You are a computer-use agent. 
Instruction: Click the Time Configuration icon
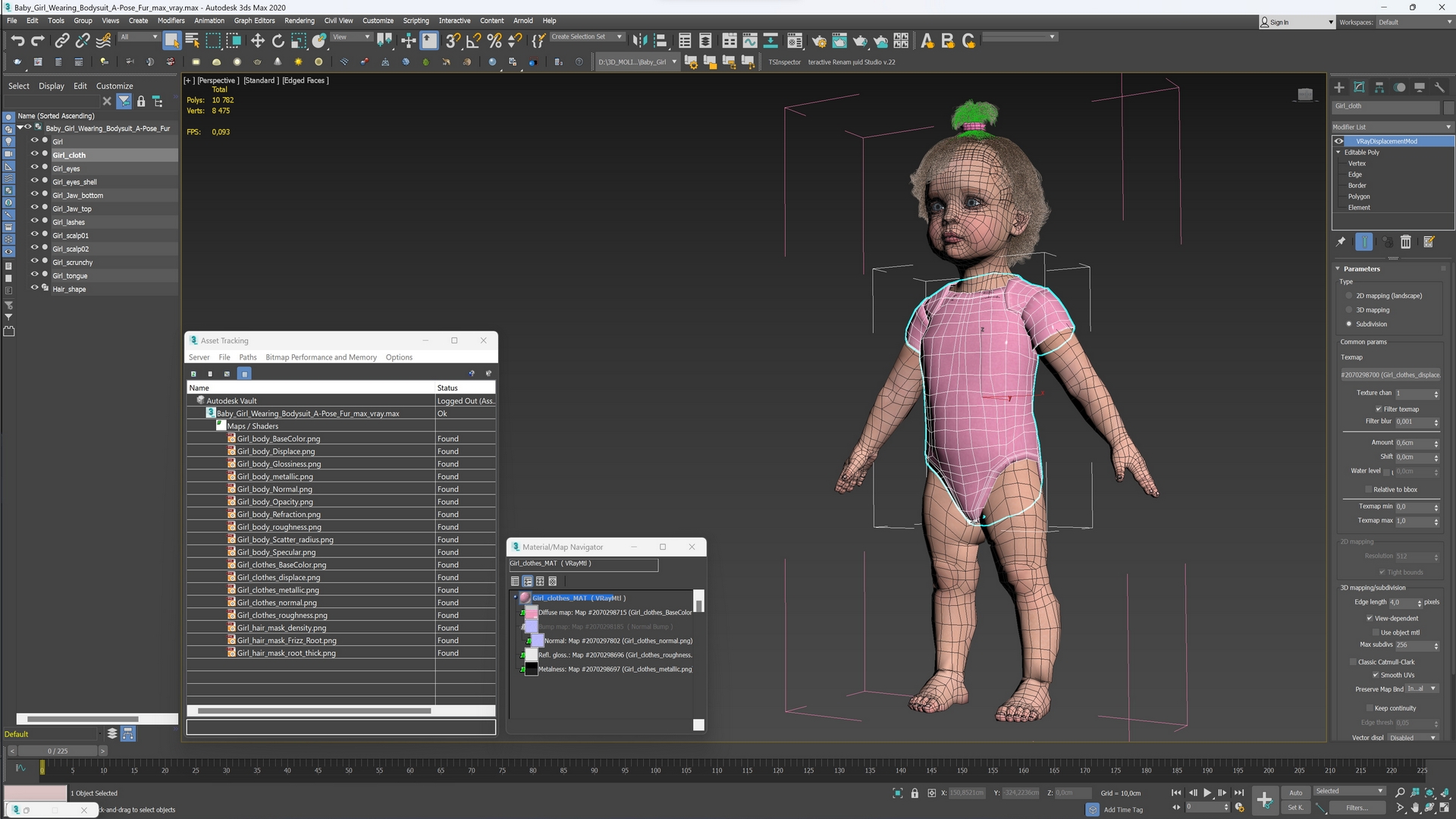(1240, 808)
